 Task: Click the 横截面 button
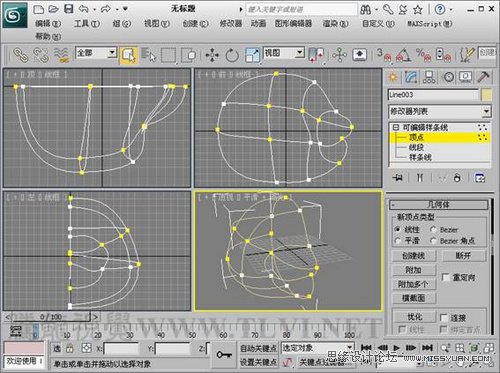click(x=414, y=298)
